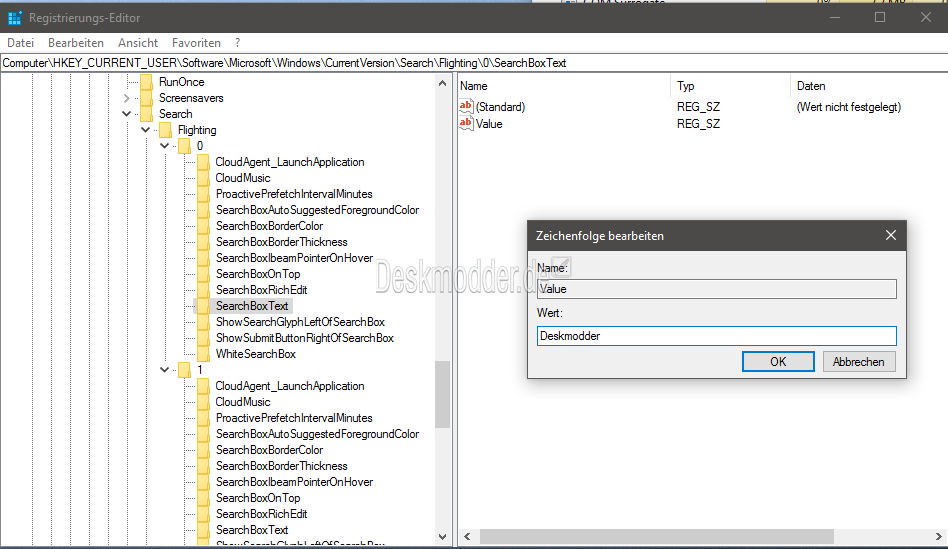Select CloudMusic under key 1
This screenshot has width=948, height=549.
242,402
